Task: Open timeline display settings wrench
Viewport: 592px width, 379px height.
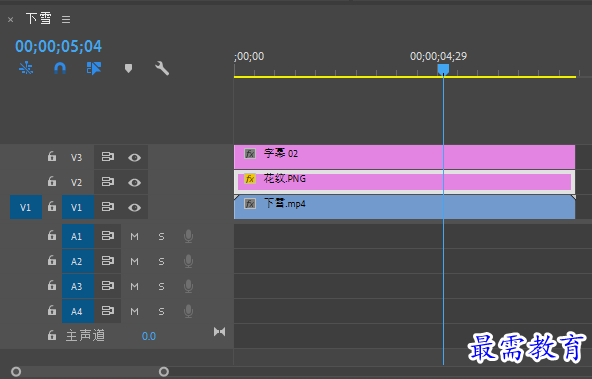Action: click(162, 68)
